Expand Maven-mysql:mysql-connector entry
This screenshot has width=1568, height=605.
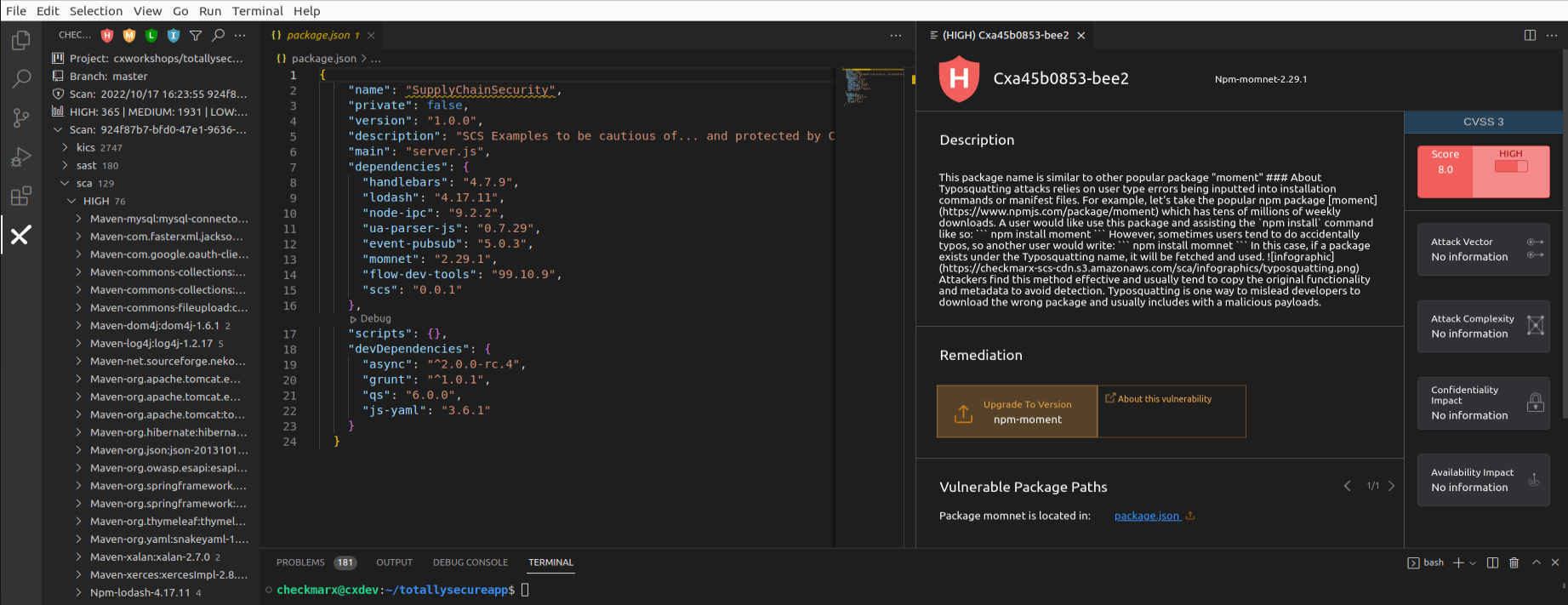(x=78, y=219)
